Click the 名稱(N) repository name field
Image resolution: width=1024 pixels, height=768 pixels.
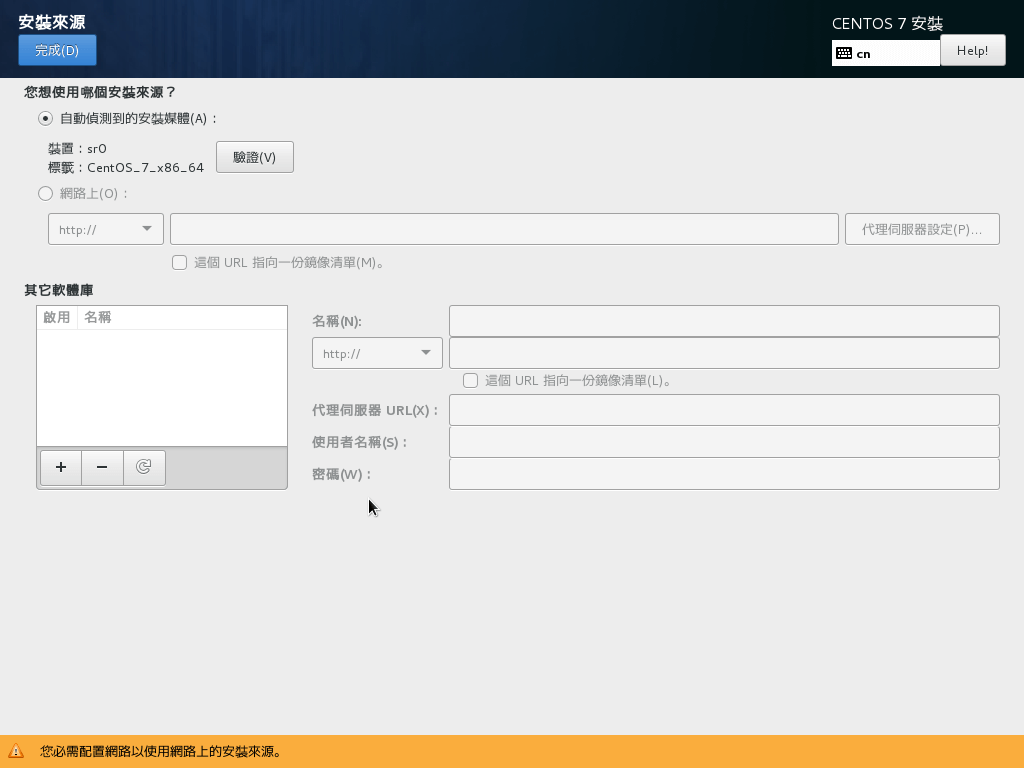(724, 321)
